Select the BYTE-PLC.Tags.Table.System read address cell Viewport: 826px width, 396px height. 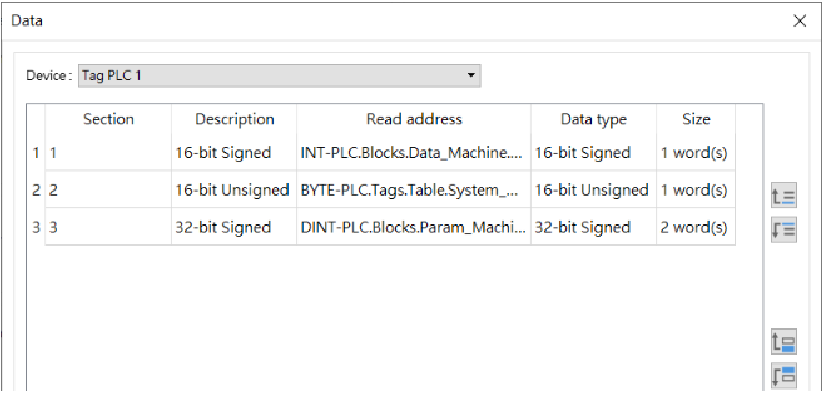point(414,190)
